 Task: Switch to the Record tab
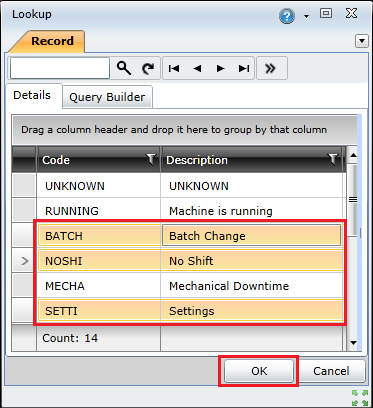(47, 41)
